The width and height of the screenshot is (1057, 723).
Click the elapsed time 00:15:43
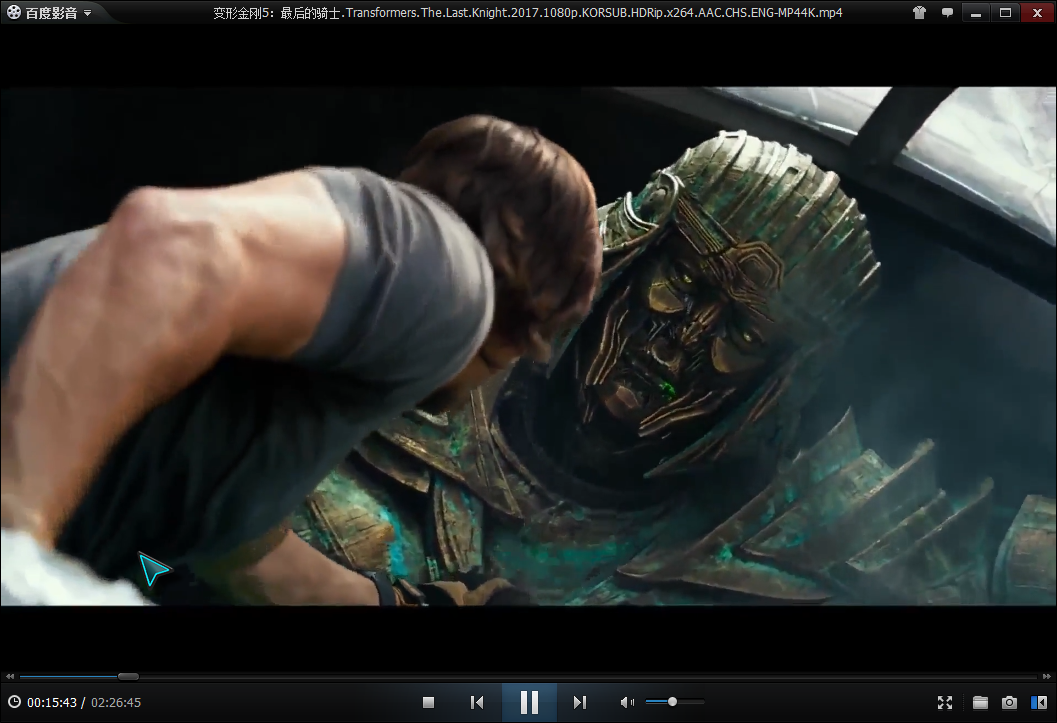52,702
